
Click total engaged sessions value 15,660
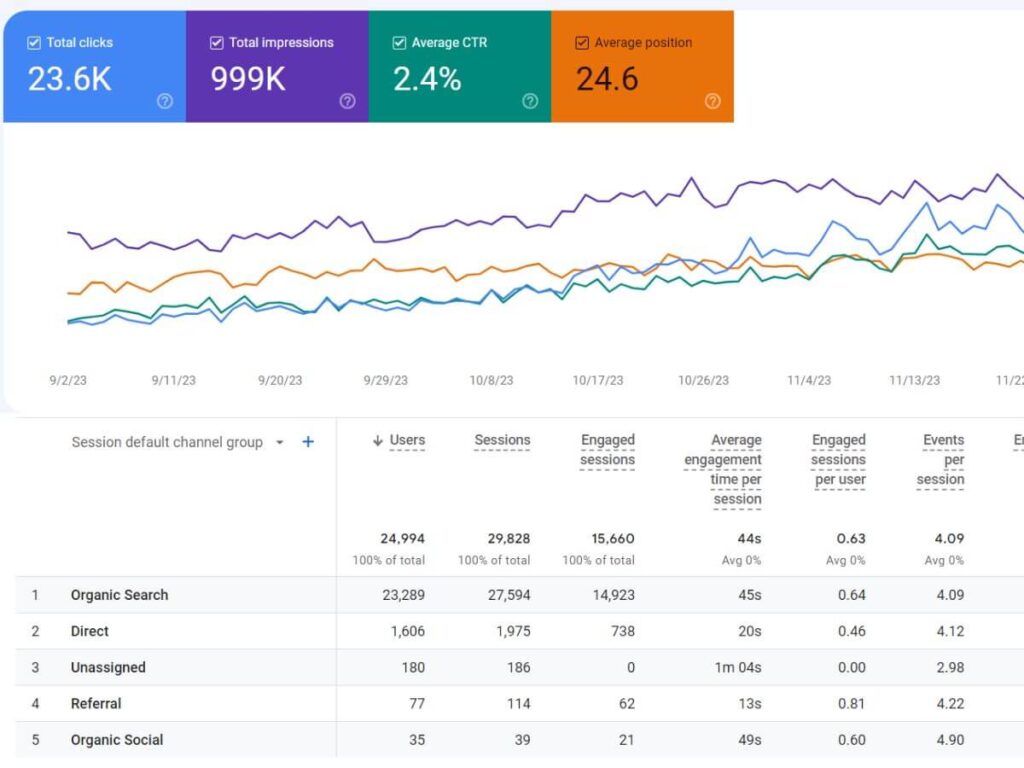613,539
